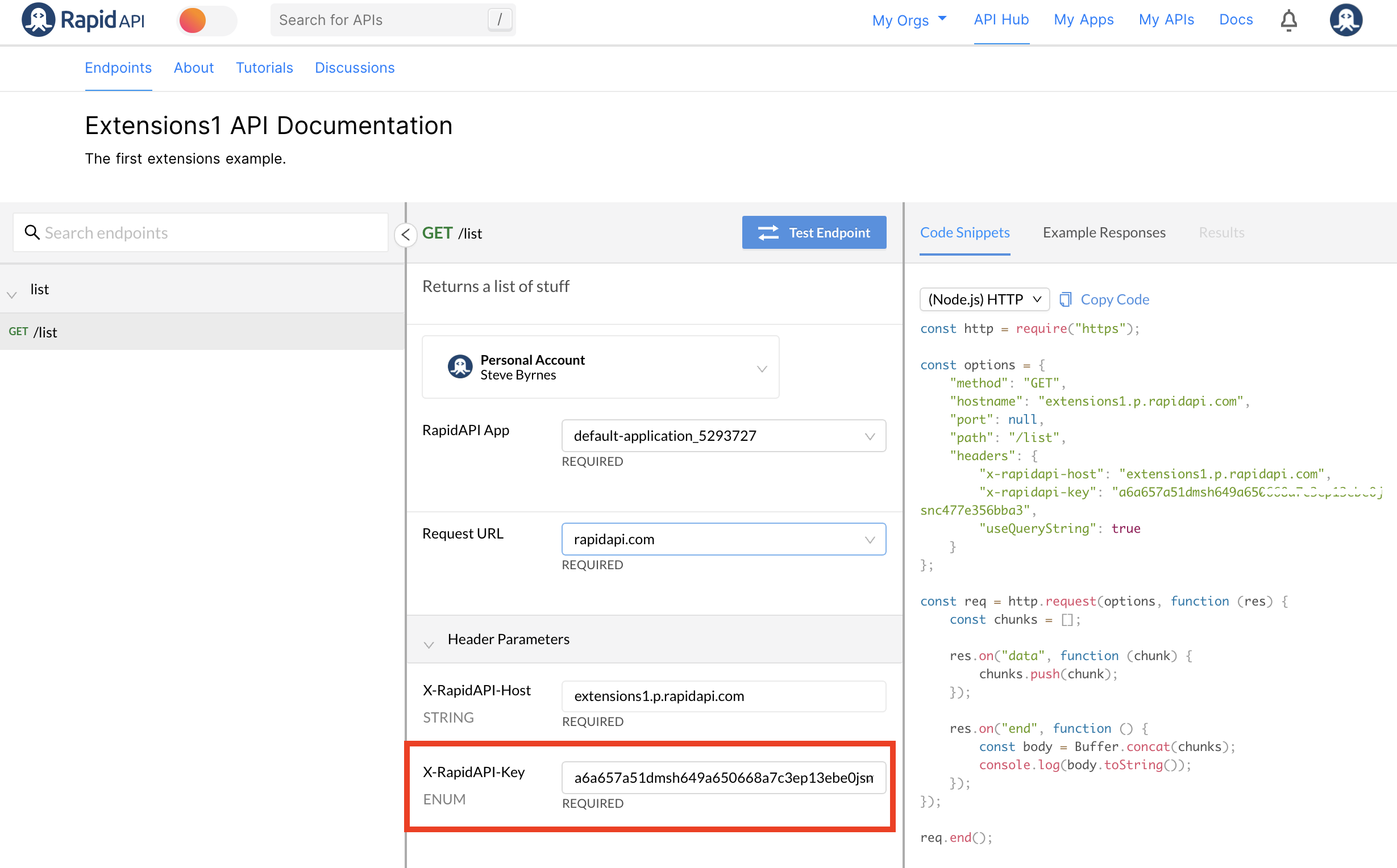
Task: Collapse the list endpoint group
Action: click(12, 294)
